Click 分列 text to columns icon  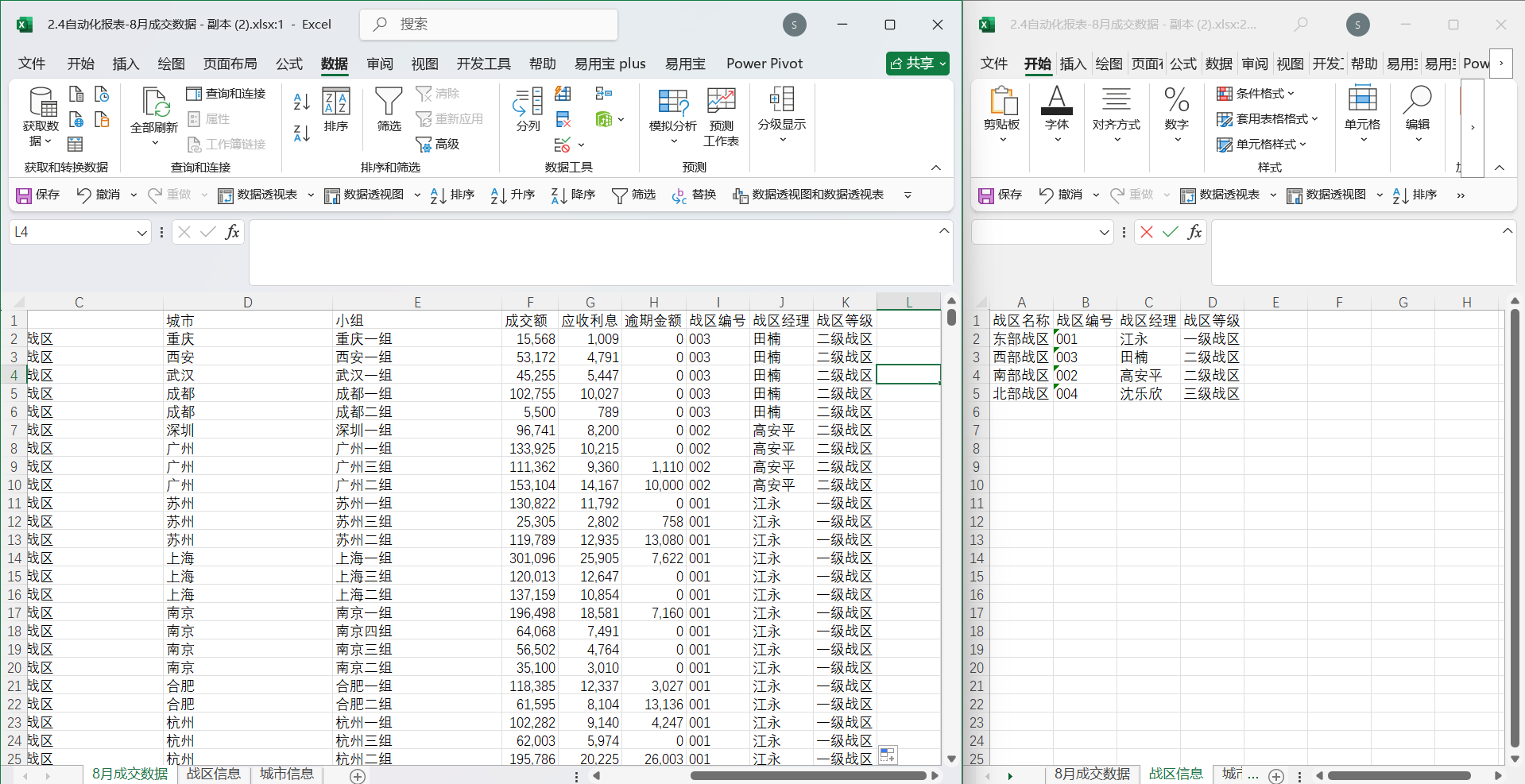coord(528,110)
